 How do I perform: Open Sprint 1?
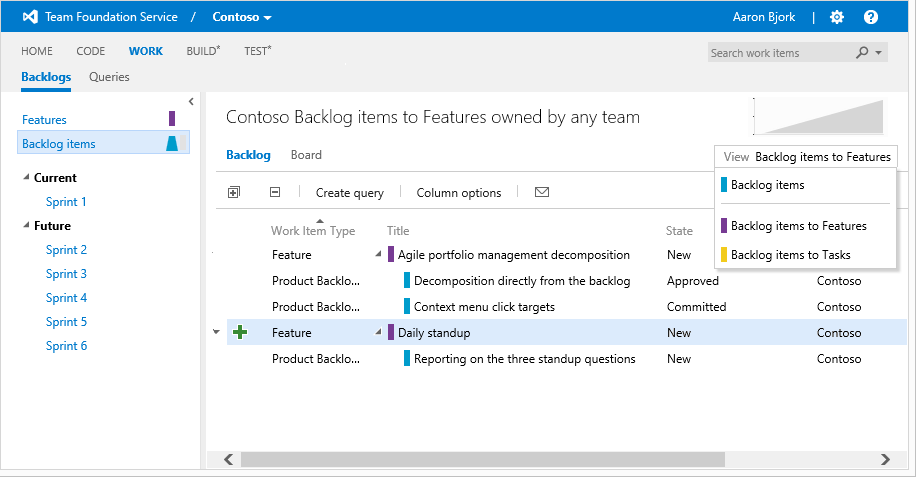point(66,202)
